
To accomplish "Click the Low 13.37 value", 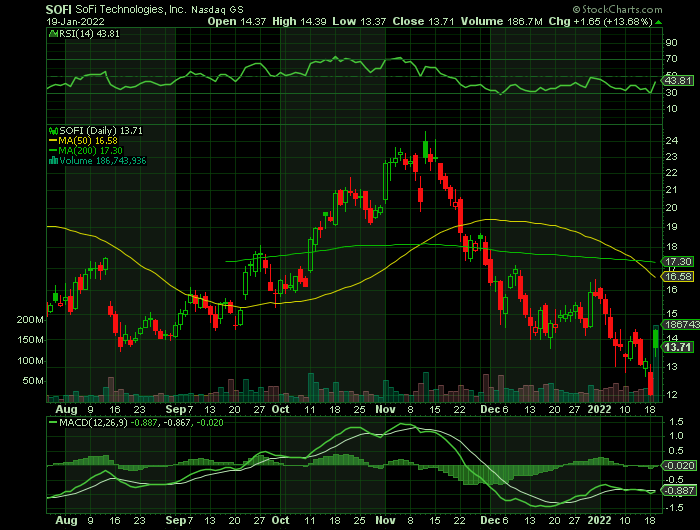I will 359,21.
